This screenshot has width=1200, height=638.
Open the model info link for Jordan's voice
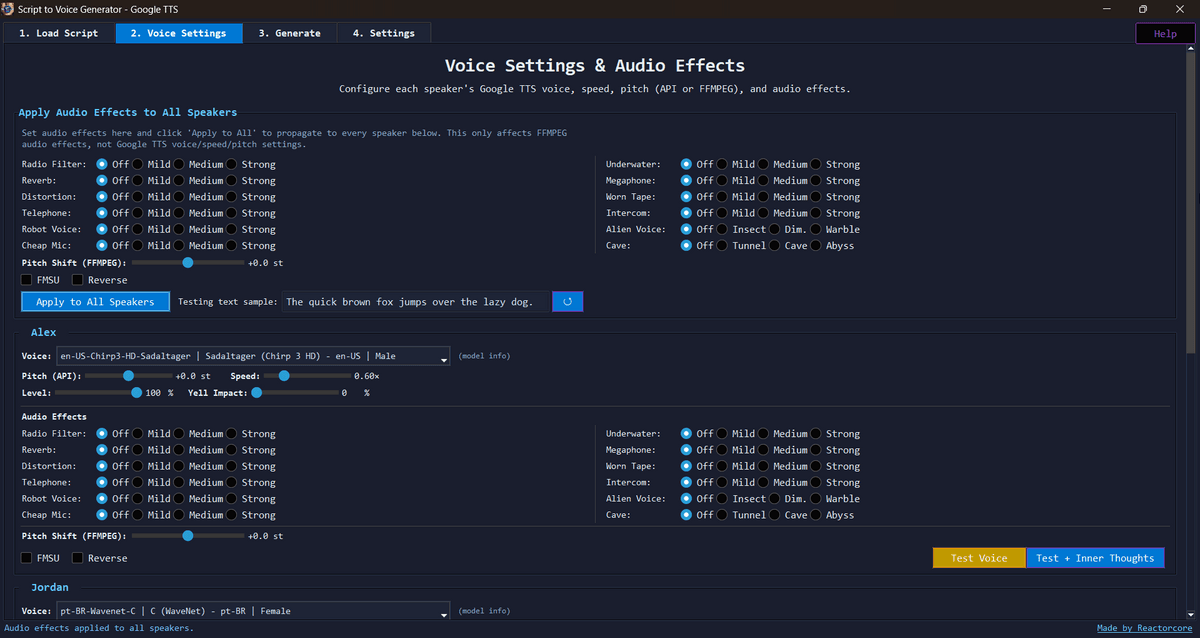pyautogui.click(x=484, y=611)
